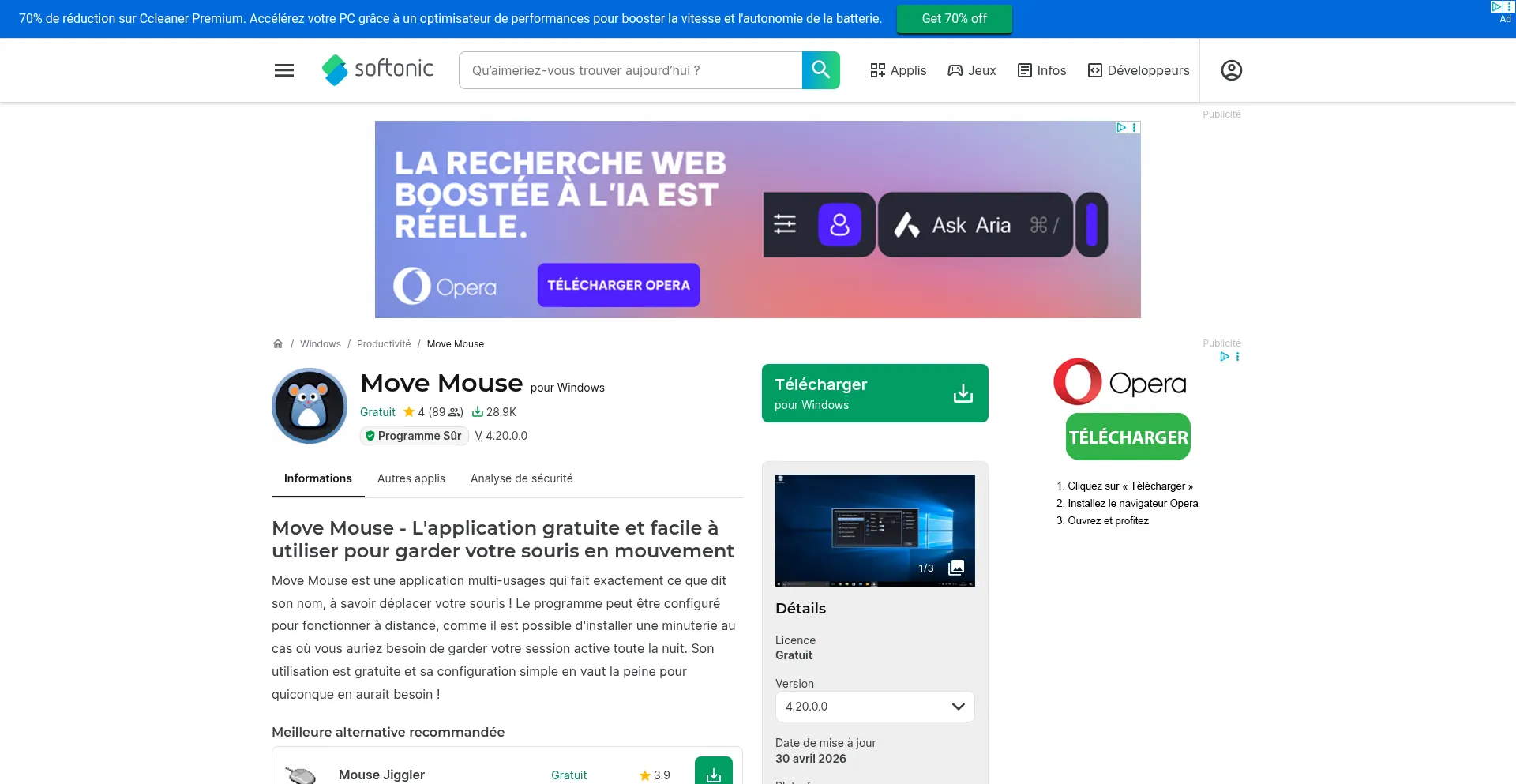Click the Move Mouse app icon
The width and height of the screenshot is (1516, 784).
click(x=310, y=406)
